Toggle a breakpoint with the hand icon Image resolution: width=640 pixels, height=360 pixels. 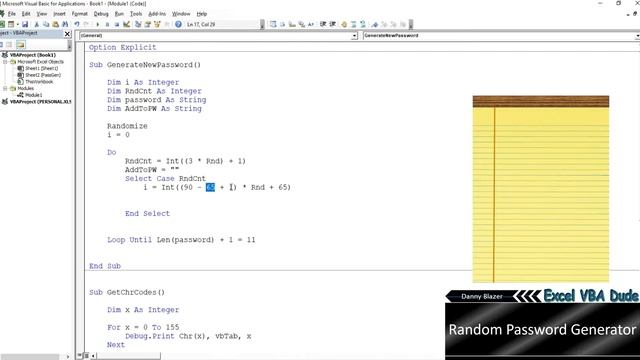[x=344, y=24]
